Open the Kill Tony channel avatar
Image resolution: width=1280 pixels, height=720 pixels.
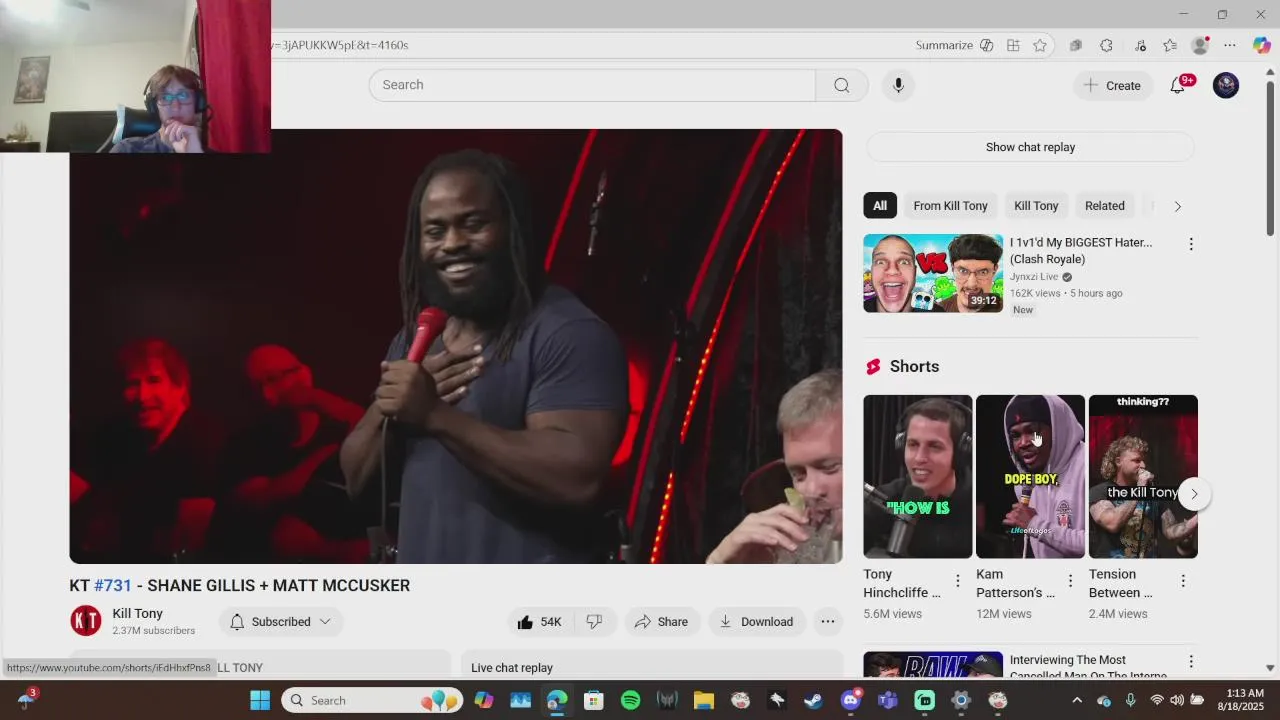pyautogui.click(x=86, y=621)
